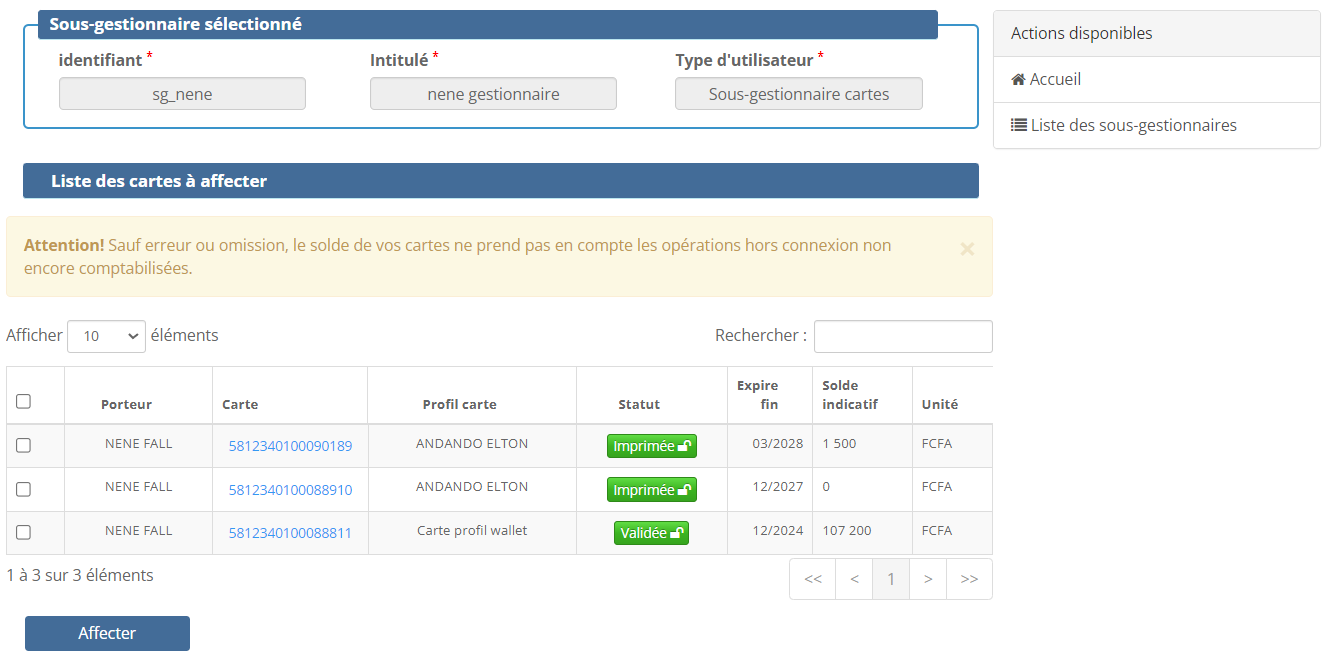The width and height of the screenshot is (1322, 656).
Task: Open the Afficher elements count dropdown
Action: pos(106,337)
